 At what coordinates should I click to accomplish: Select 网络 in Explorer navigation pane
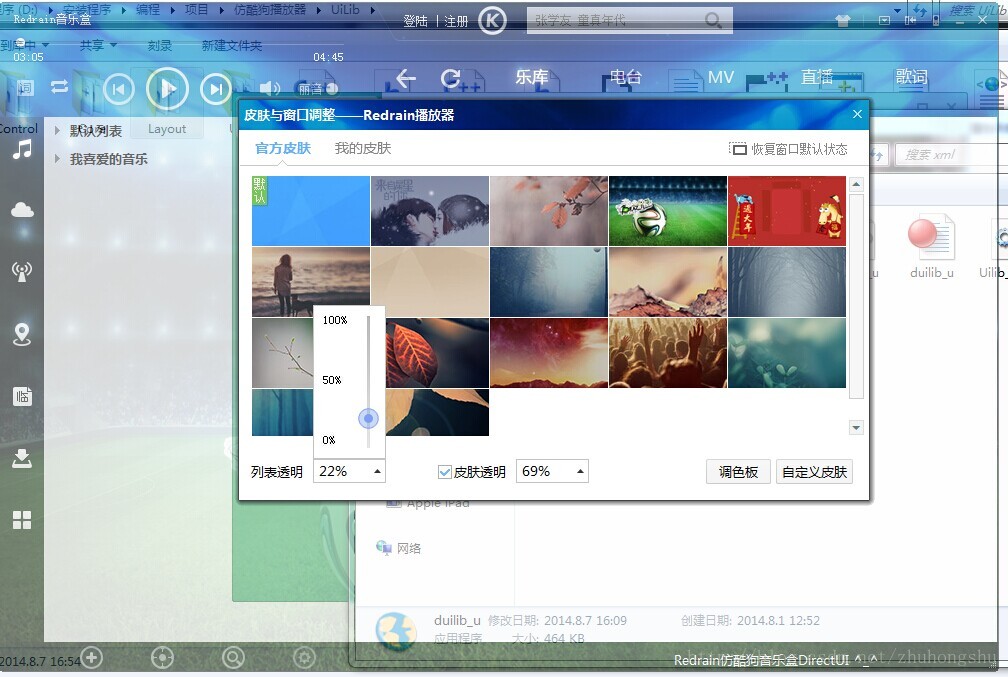399,548
